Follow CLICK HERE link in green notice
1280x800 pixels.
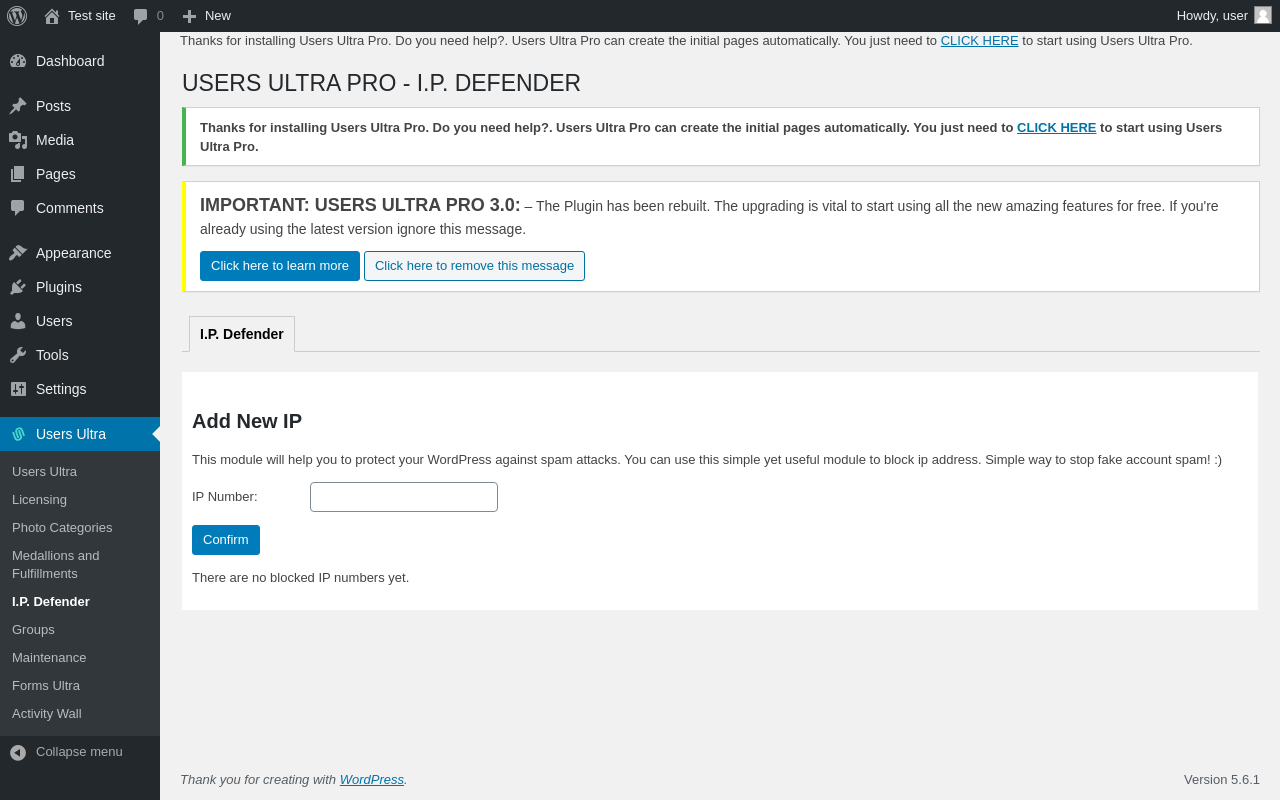pos(1057,128)
